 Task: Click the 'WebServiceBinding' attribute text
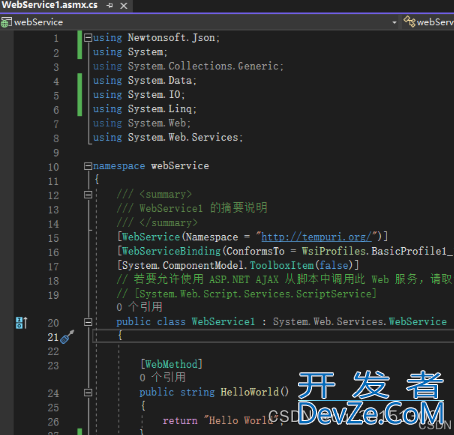pos(171,251)
